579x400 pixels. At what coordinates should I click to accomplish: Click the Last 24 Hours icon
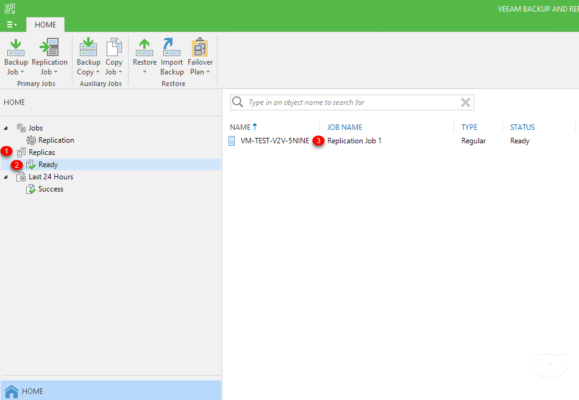21,177
